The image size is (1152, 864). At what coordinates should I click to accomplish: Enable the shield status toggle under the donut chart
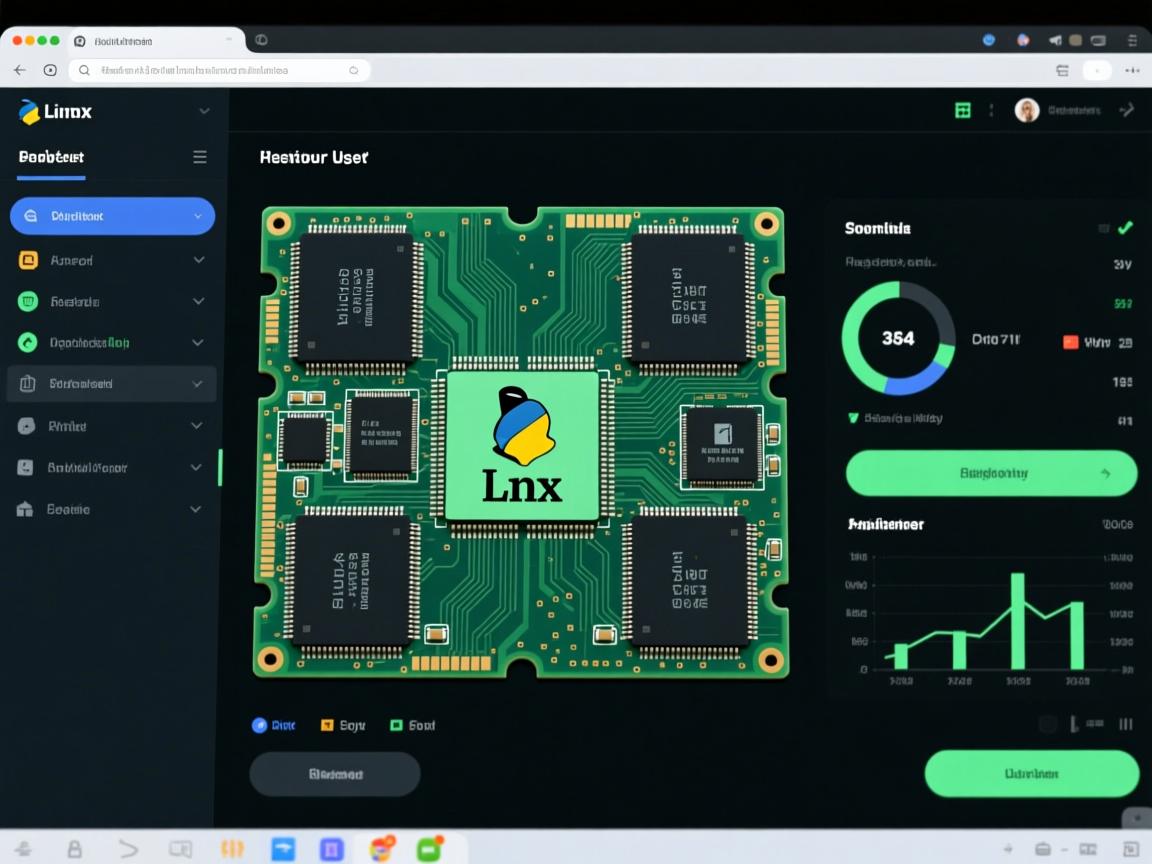pyautogui.click(x=850, y=418)
